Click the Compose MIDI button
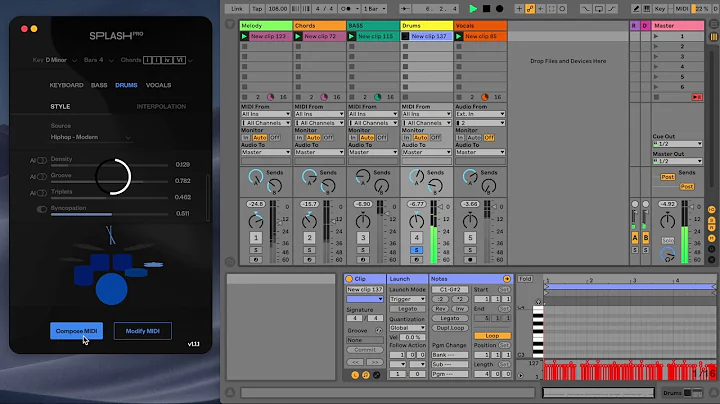 76,331
